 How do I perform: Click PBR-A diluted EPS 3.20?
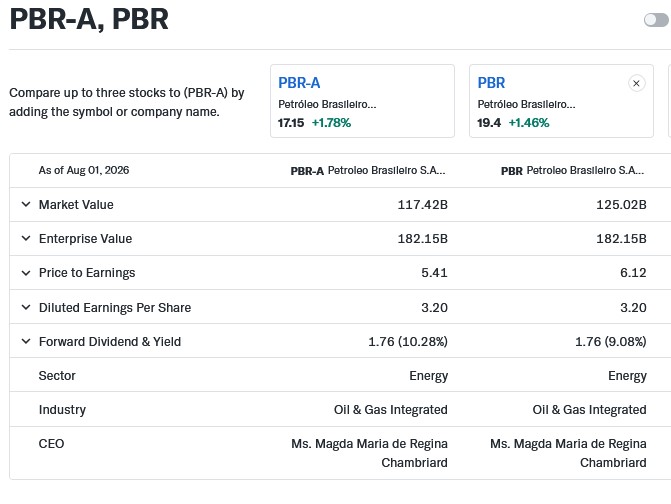pos(434,307)
